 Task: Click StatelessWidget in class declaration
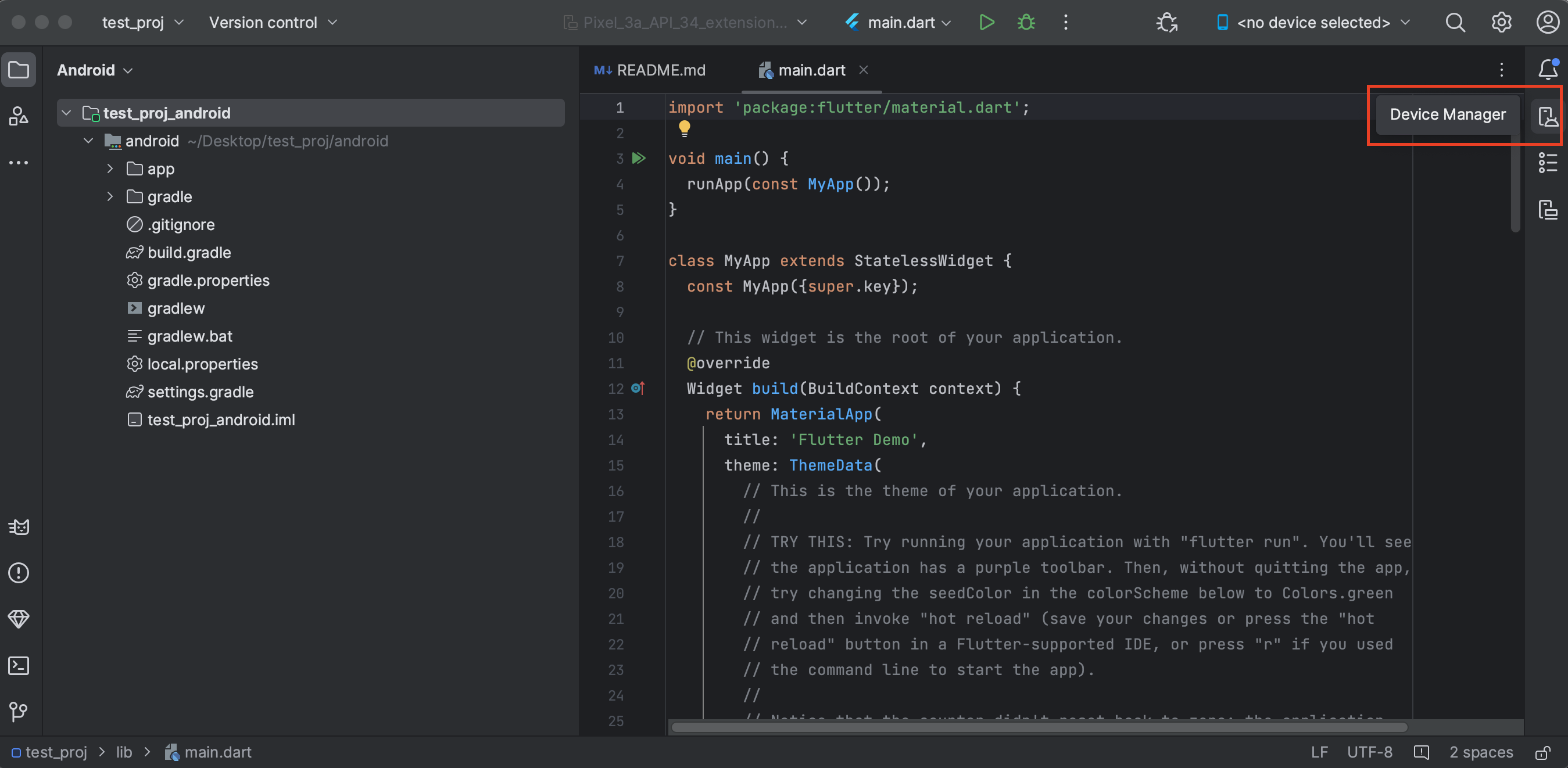tap(923, 261)
